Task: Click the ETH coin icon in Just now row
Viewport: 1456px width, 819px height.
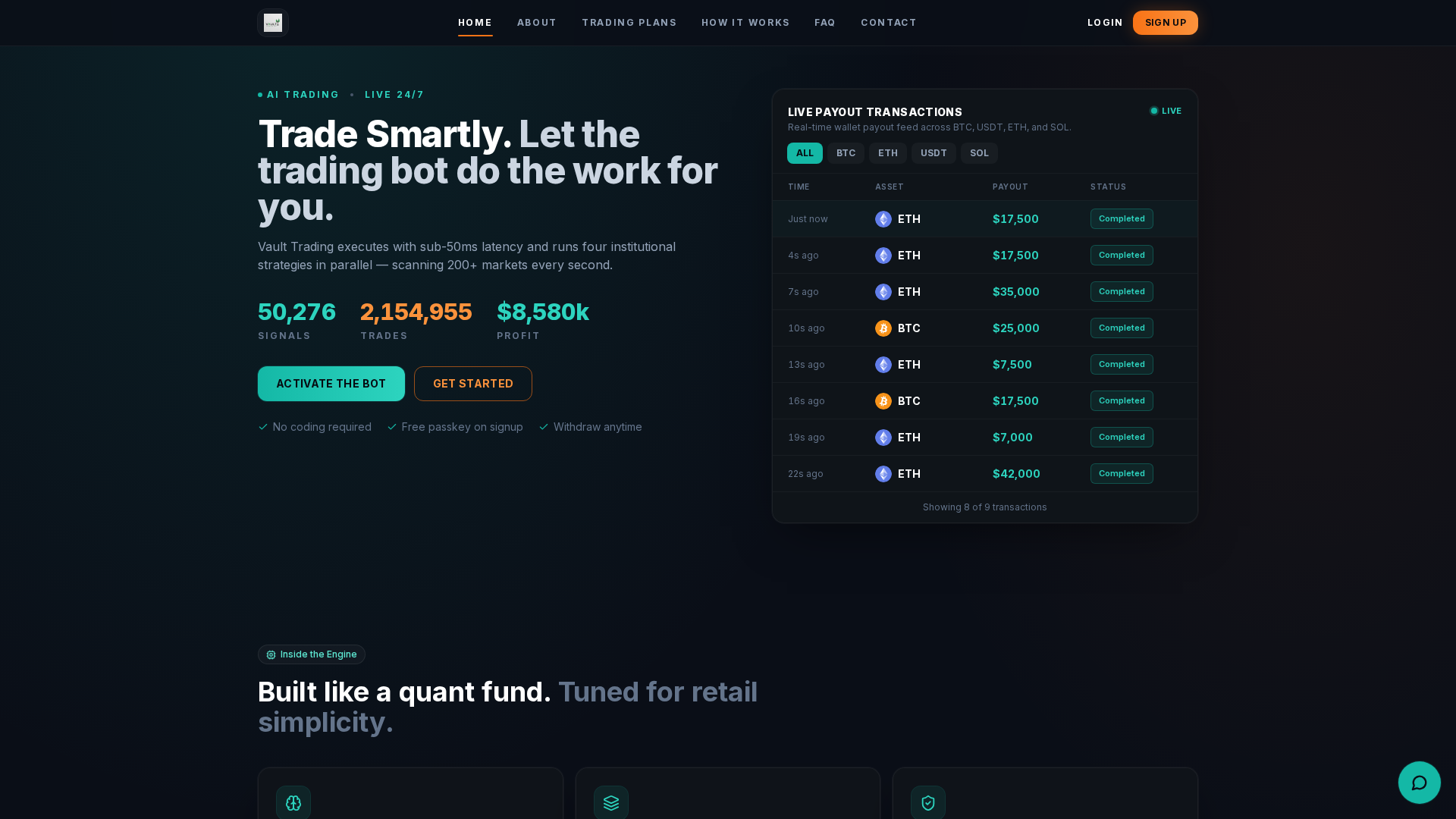Action: (x=883, y=219)
